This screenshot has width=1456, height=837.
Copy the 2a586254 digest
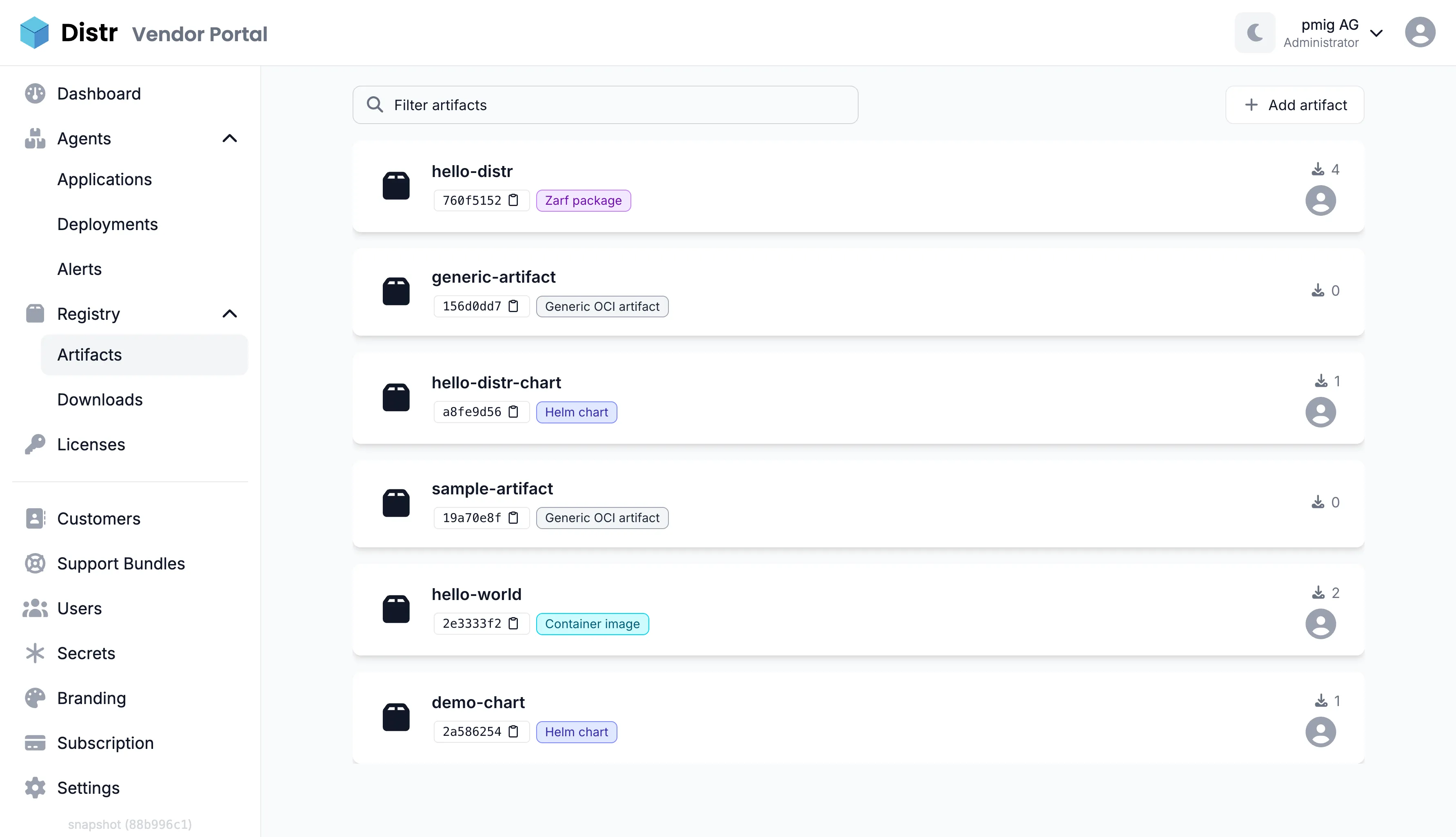tap(513, 731)
